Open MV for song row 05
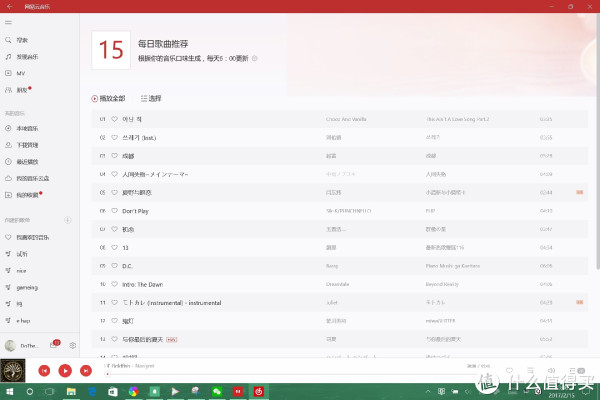The image size is (600, 400). point(580,192)
